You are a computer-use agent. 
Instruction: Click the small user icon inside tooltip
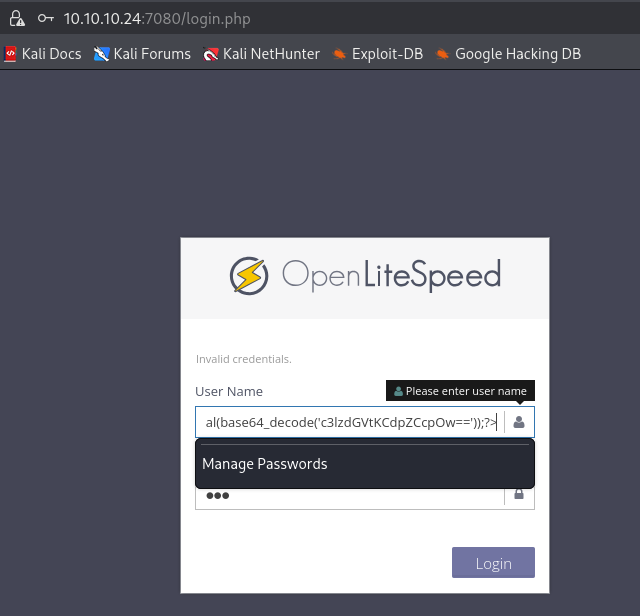pyautogui.click(x=398, y=390)
